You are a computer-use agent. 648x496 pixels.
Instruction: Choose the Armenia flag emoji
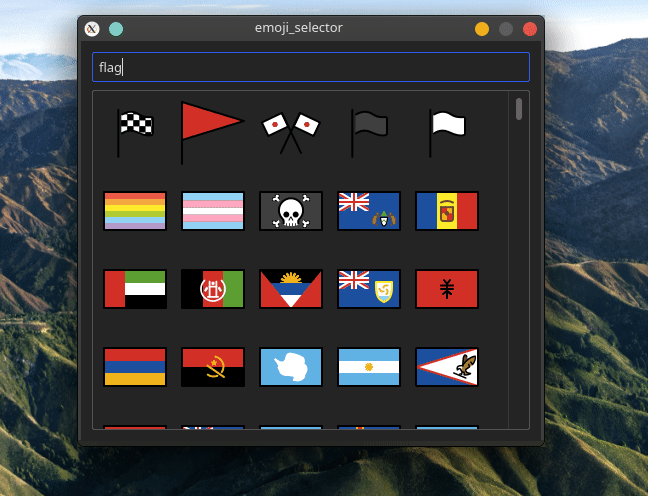[135, 367]
